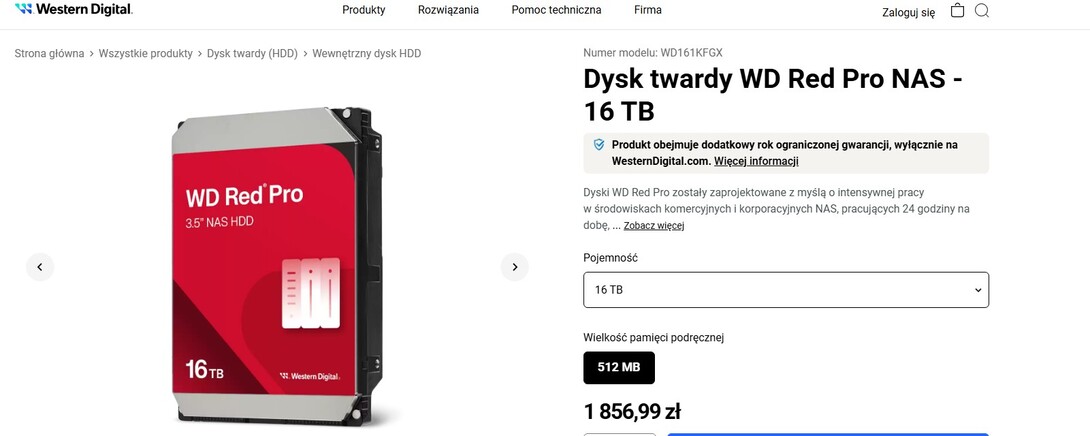
Task: Open the Rozwiązania menu
Action: click(x=448, y=10)
